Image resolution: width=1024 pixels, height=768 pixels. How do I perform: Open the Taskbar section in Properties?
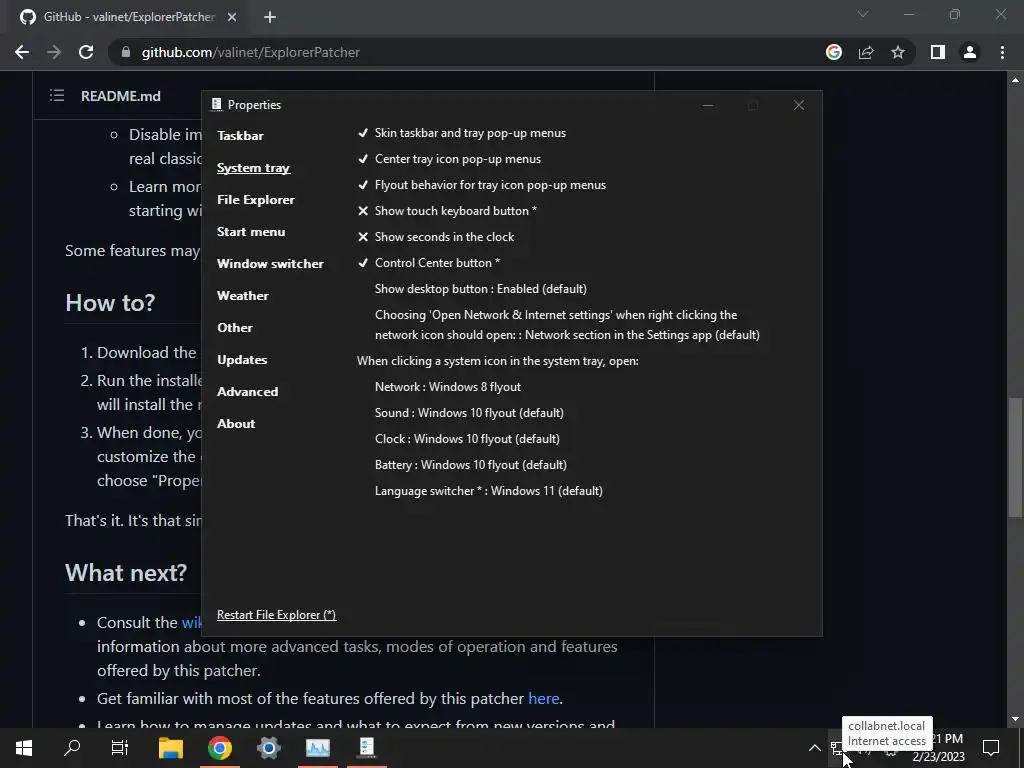point(240,136)
